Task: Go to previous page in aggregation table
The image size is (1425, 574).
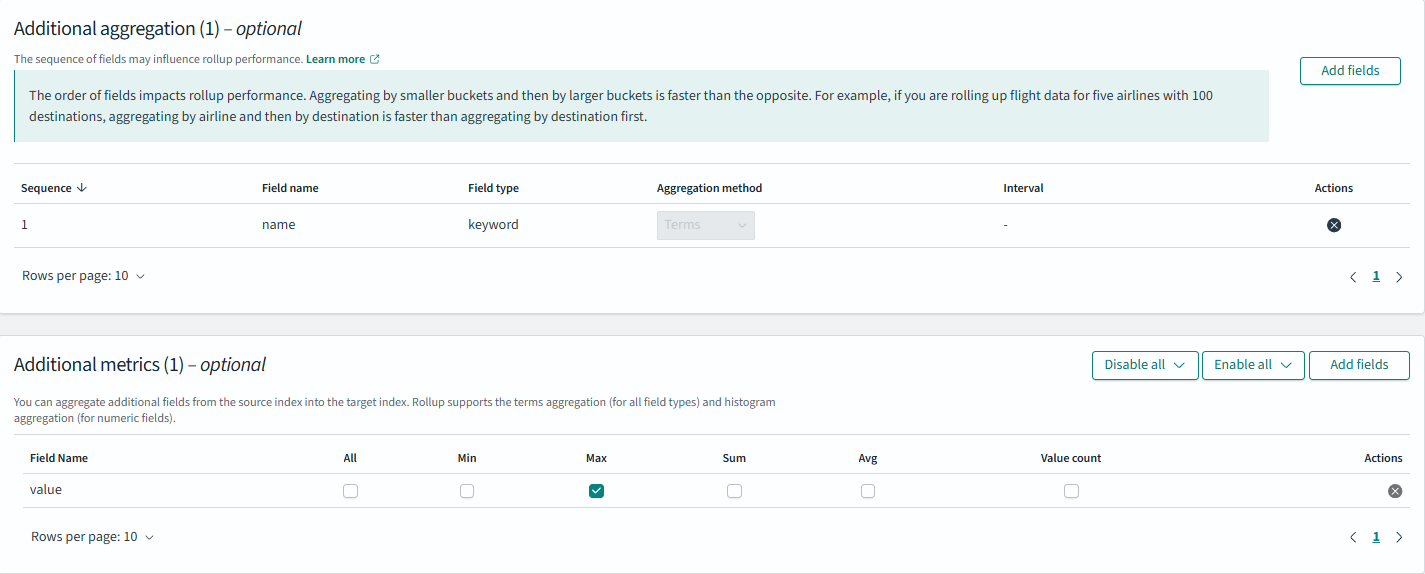Action: (x=1353, y=277)
